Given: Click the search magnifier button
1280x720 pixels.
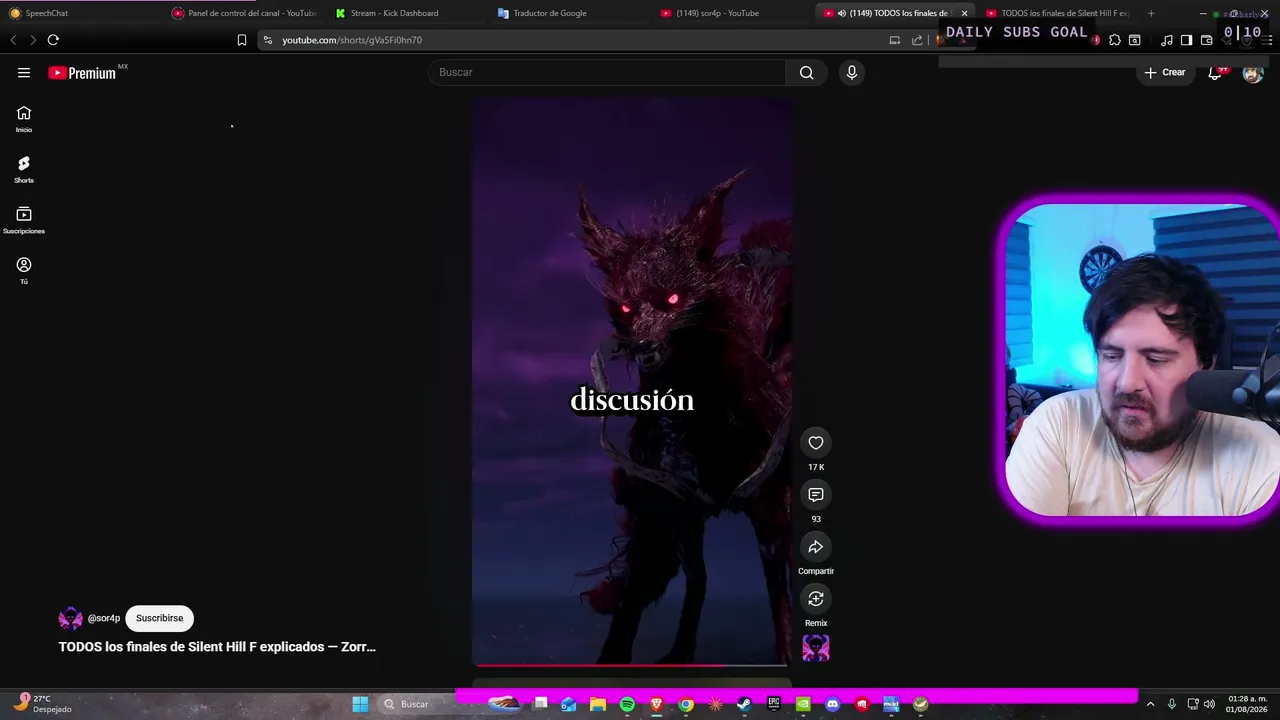Looking at the screenshot, I should 807,72.
